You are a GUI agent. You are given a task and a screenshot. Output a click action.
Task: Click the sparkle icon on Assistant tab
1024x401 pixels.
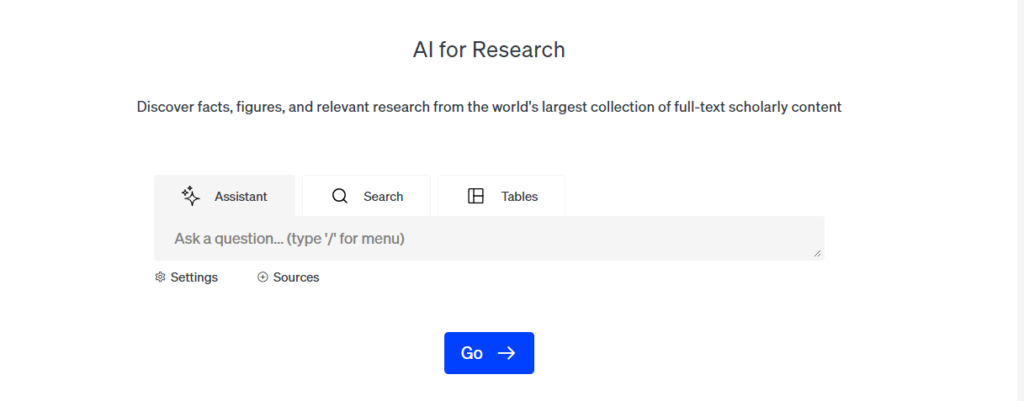191,196
